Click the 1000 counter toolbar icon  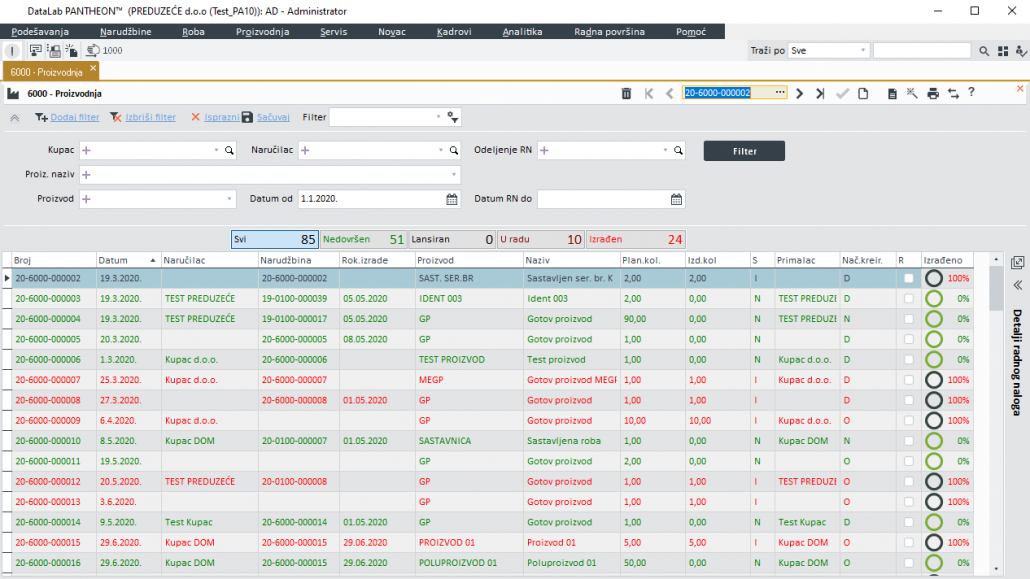coord(104,51)
